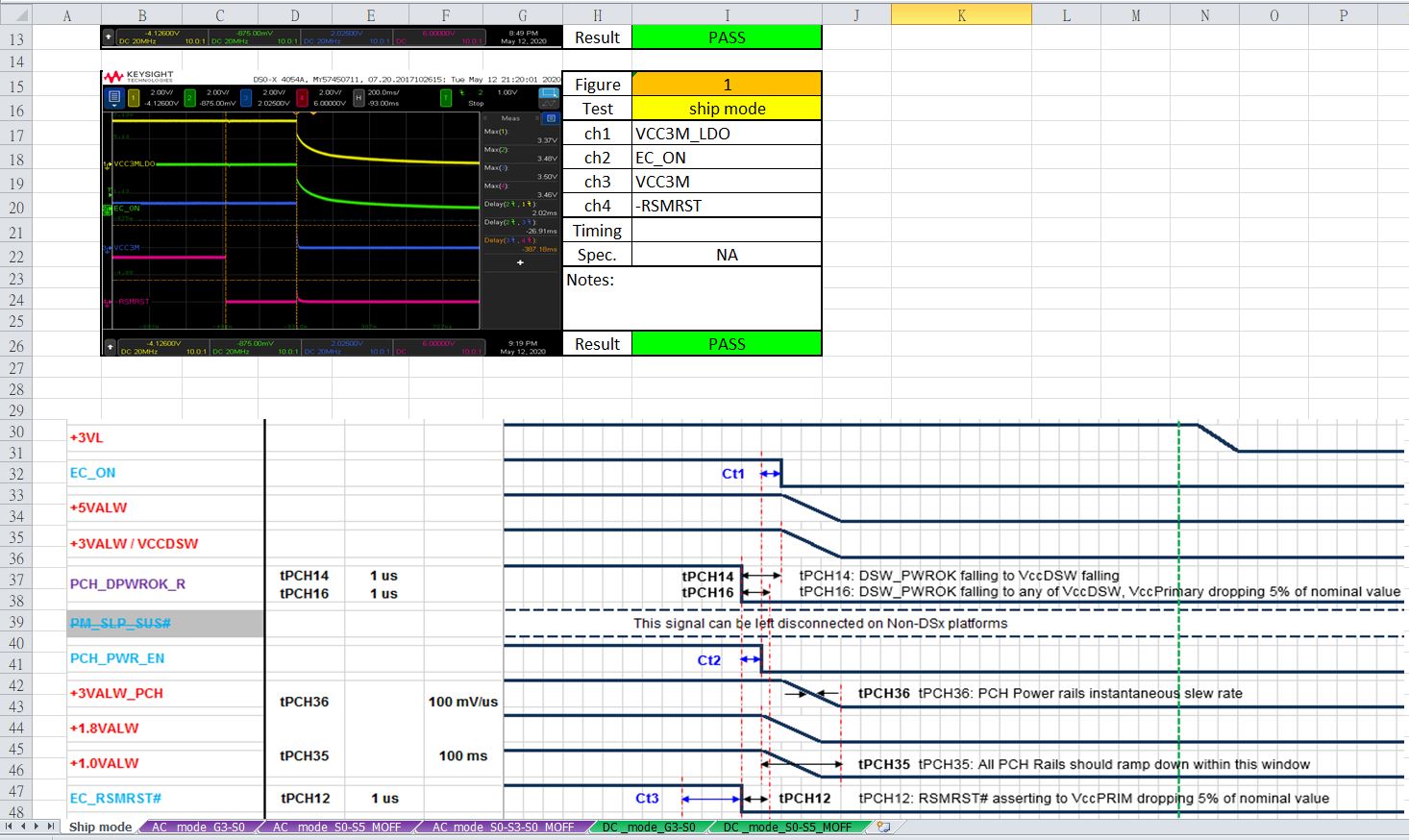The height and width of the screenshot is (840, 1409).
Task: Open the AC_mode_S0-S3-S0_MOFF sheet tab
Action: point(503,827)
